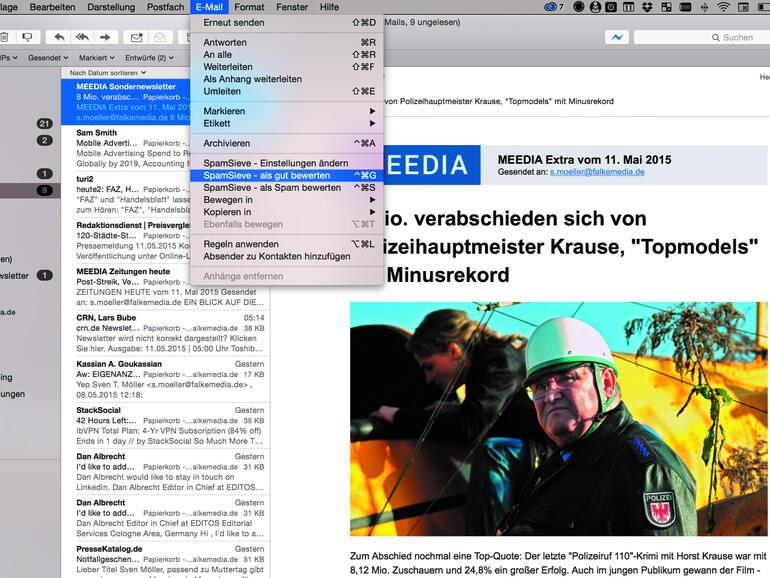The image size is (770, 578).
Task: Select the CRN, Lars Bube message
Action: [x=165, y=333]
